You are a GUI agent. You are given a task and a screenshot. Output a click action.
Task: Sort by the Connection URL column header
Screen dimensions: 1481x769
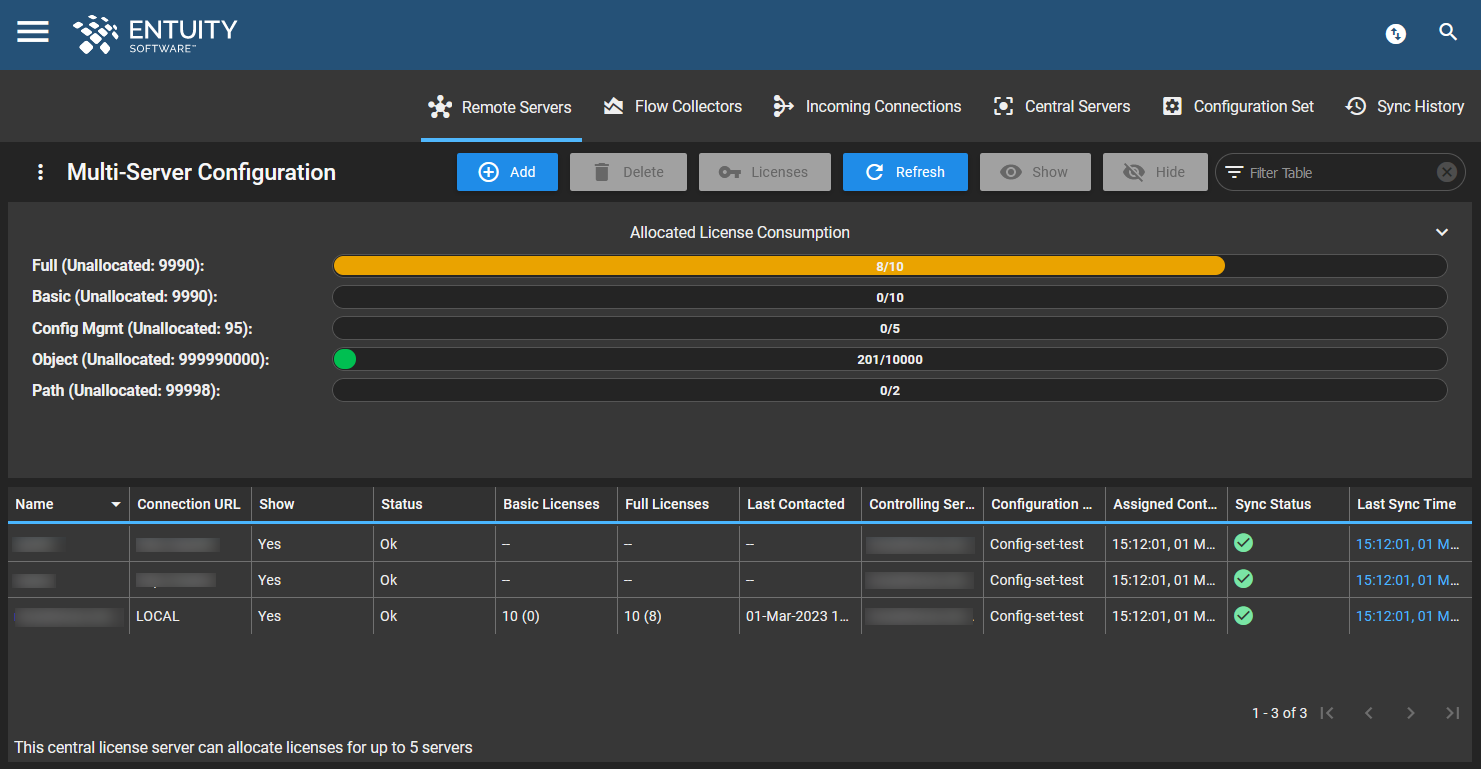pyautogui.click(x=189, y=504)
